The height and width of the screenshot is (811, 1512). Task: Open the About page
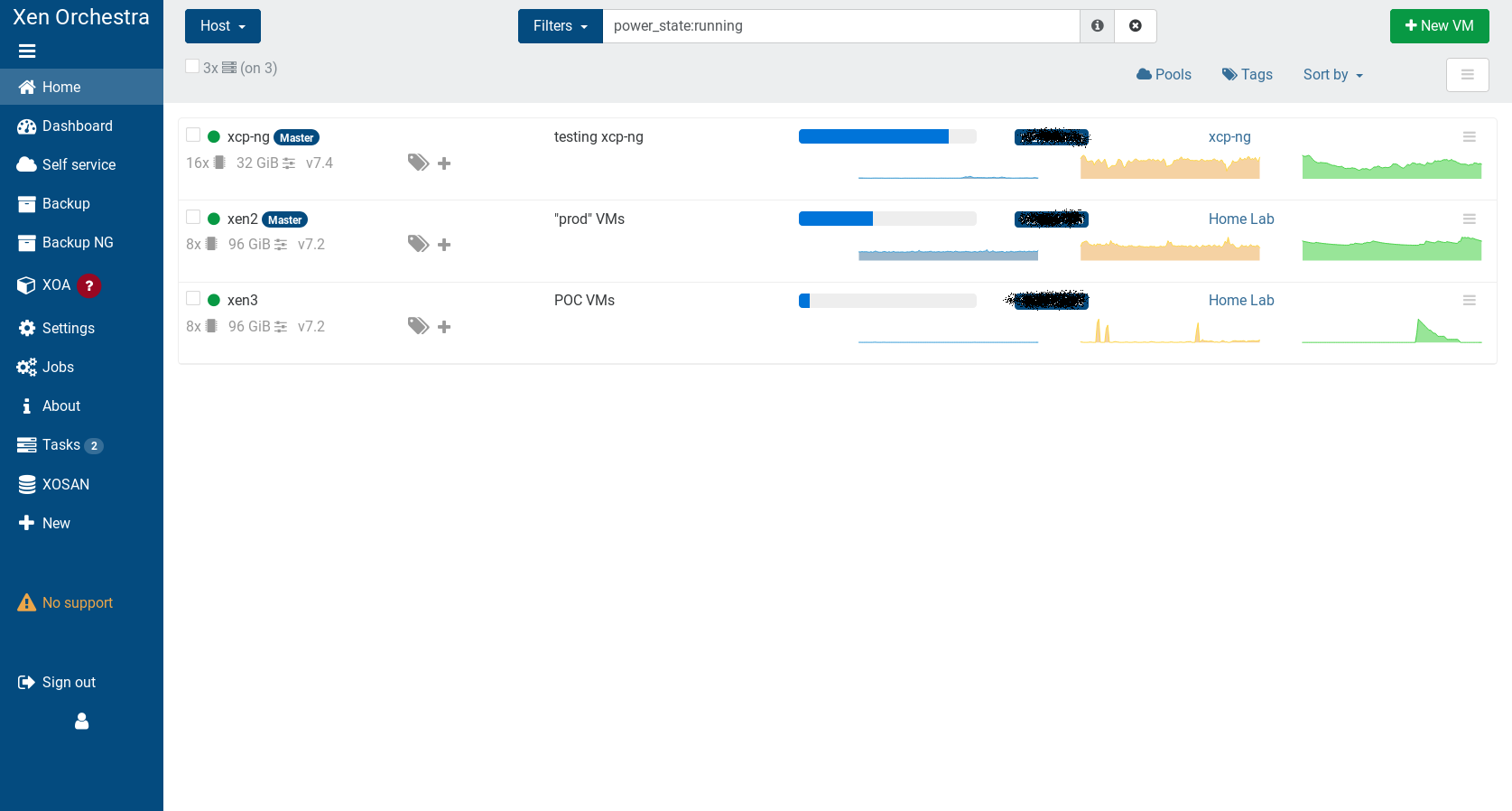tap(81, 405)
